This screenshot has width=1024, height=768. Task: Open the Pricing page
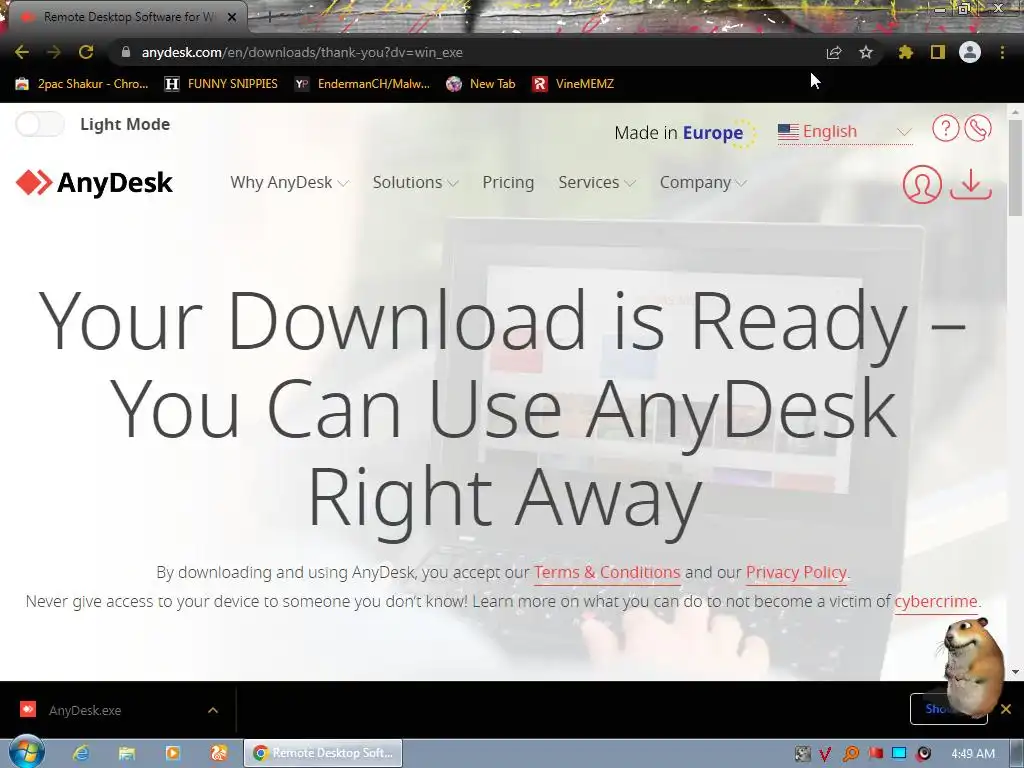click(508, 182)
